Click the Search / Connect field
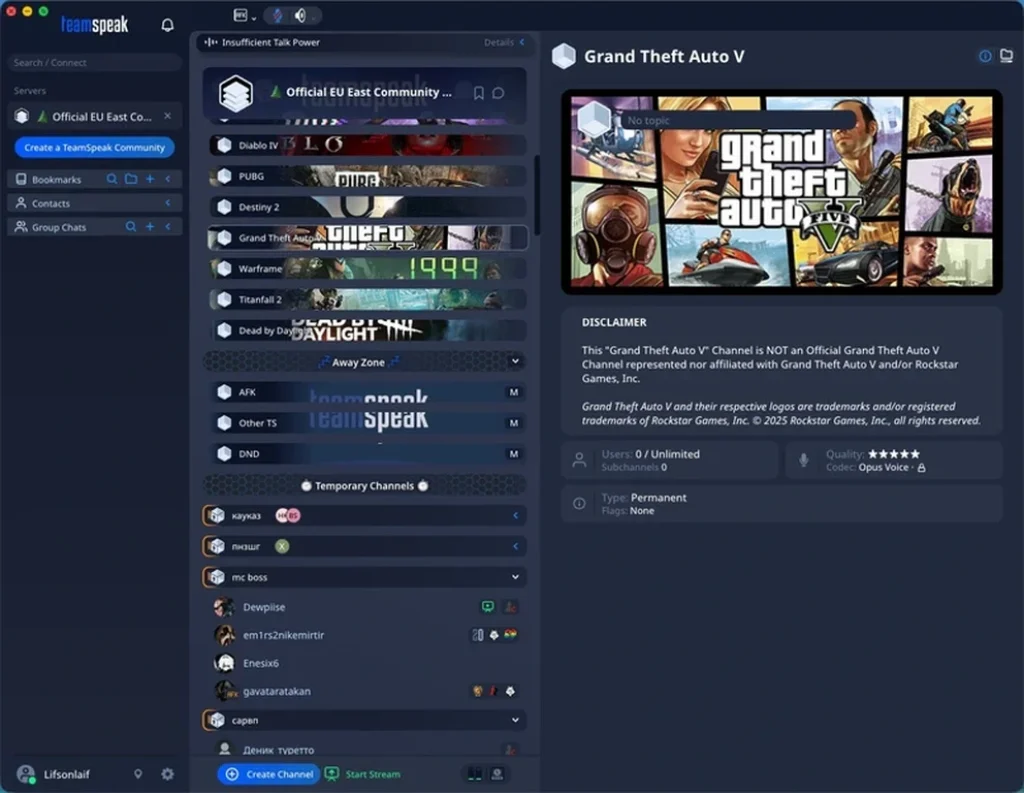Viewport: 1024px width, 793px height. [94, 63]
